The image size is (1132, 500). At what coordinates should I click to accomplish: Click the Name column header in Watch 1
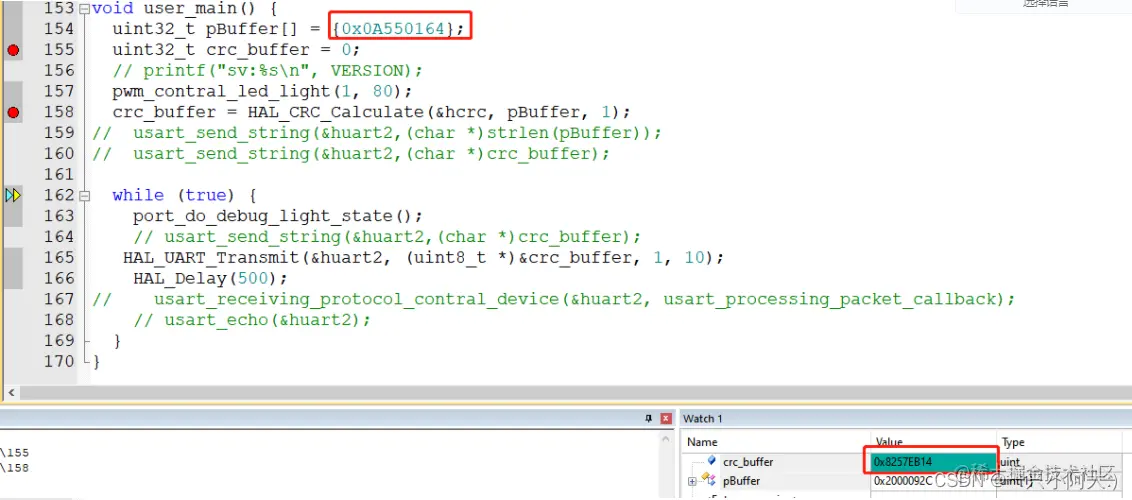702,442
